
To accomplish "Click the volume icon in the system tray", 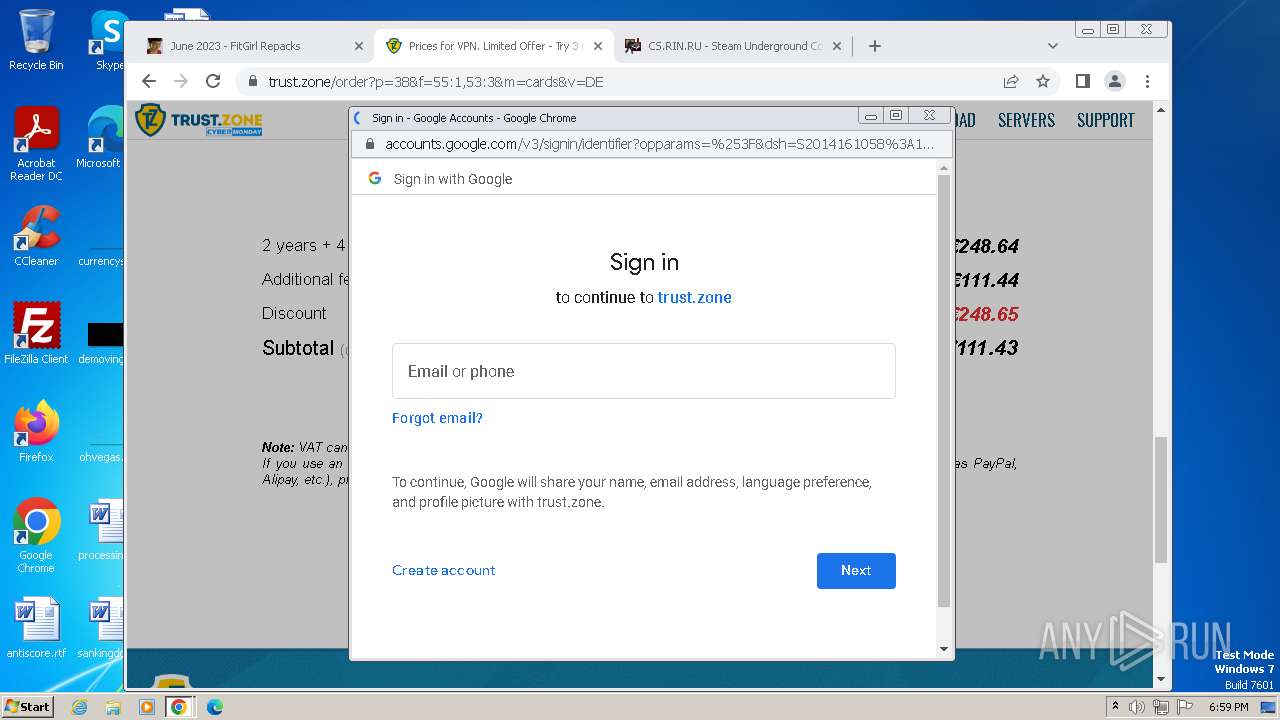I will pyautogui.click(x=1137, y=707).
